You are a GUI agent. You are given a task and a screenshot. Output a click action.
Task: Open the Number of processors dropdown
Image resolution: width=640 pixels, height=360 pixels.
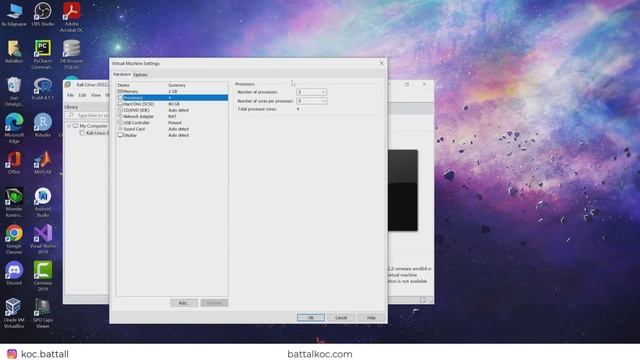pyautogui.click(x=311, y=92)
